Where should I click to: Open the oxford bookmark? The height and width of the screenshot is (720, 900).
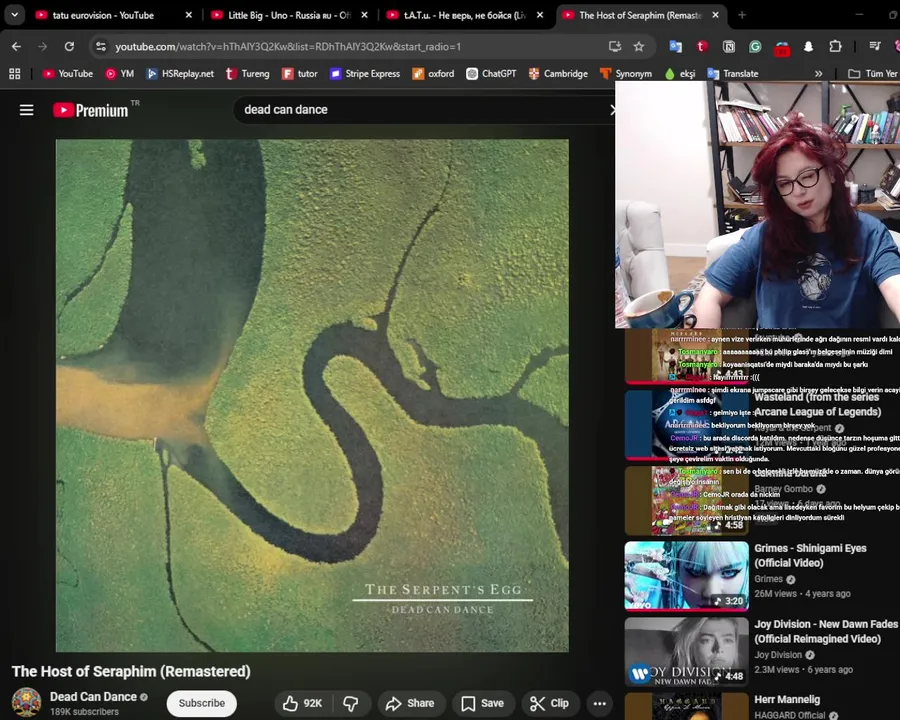[433, 73]
